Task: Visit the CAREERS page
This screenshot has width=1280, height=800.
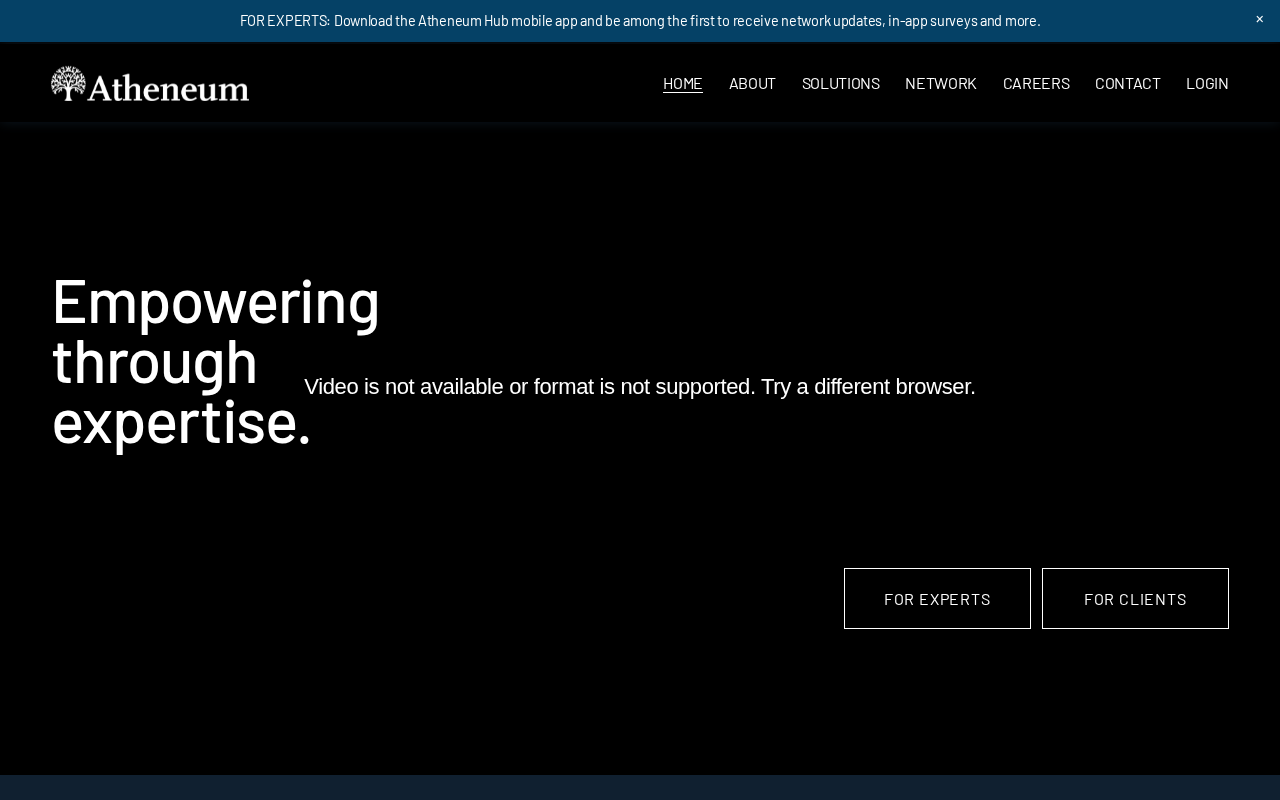Action: [x=1036, y=83]
